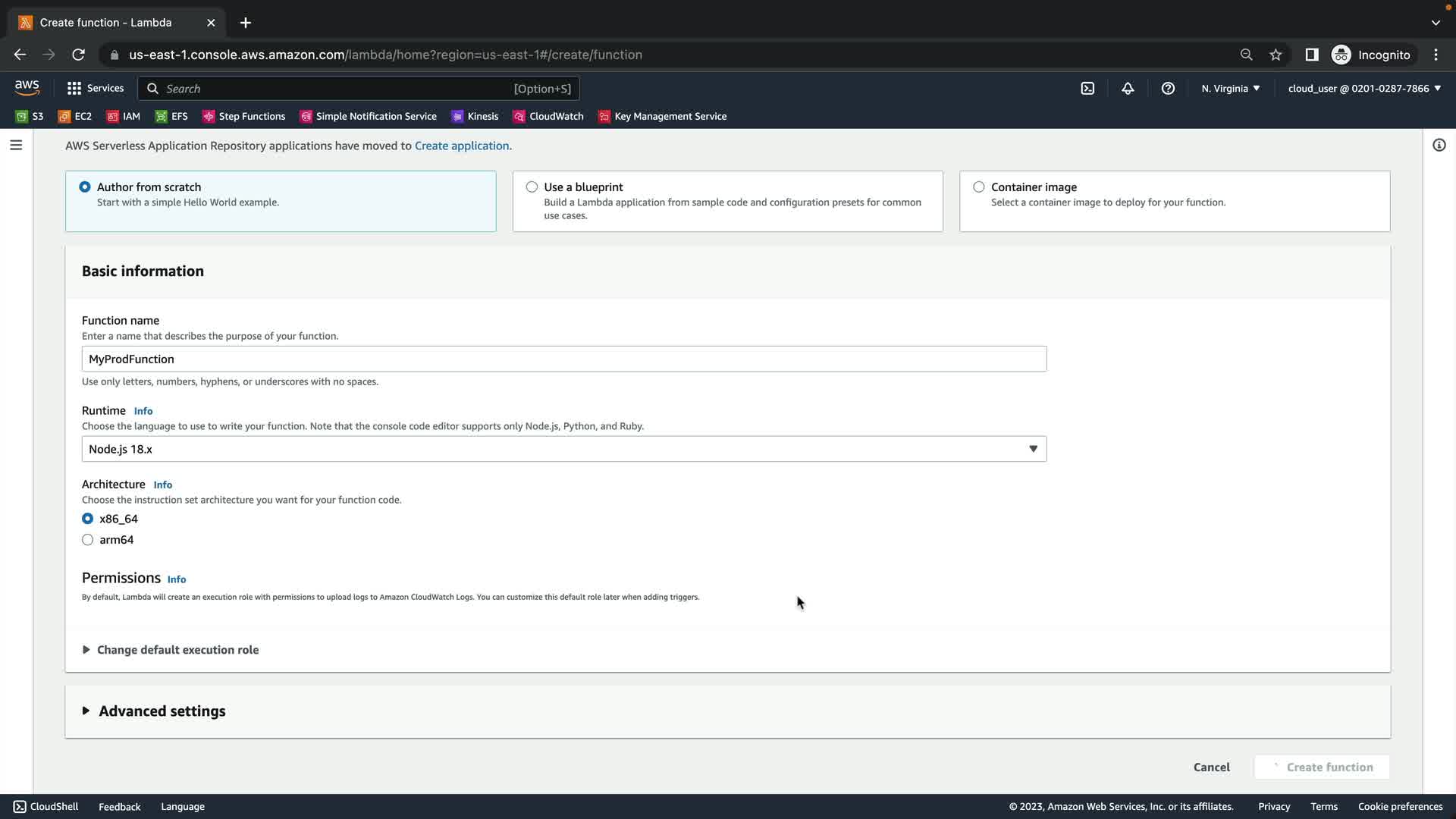
Task: Select the Use a blueprint option
Action: [532, 187]
